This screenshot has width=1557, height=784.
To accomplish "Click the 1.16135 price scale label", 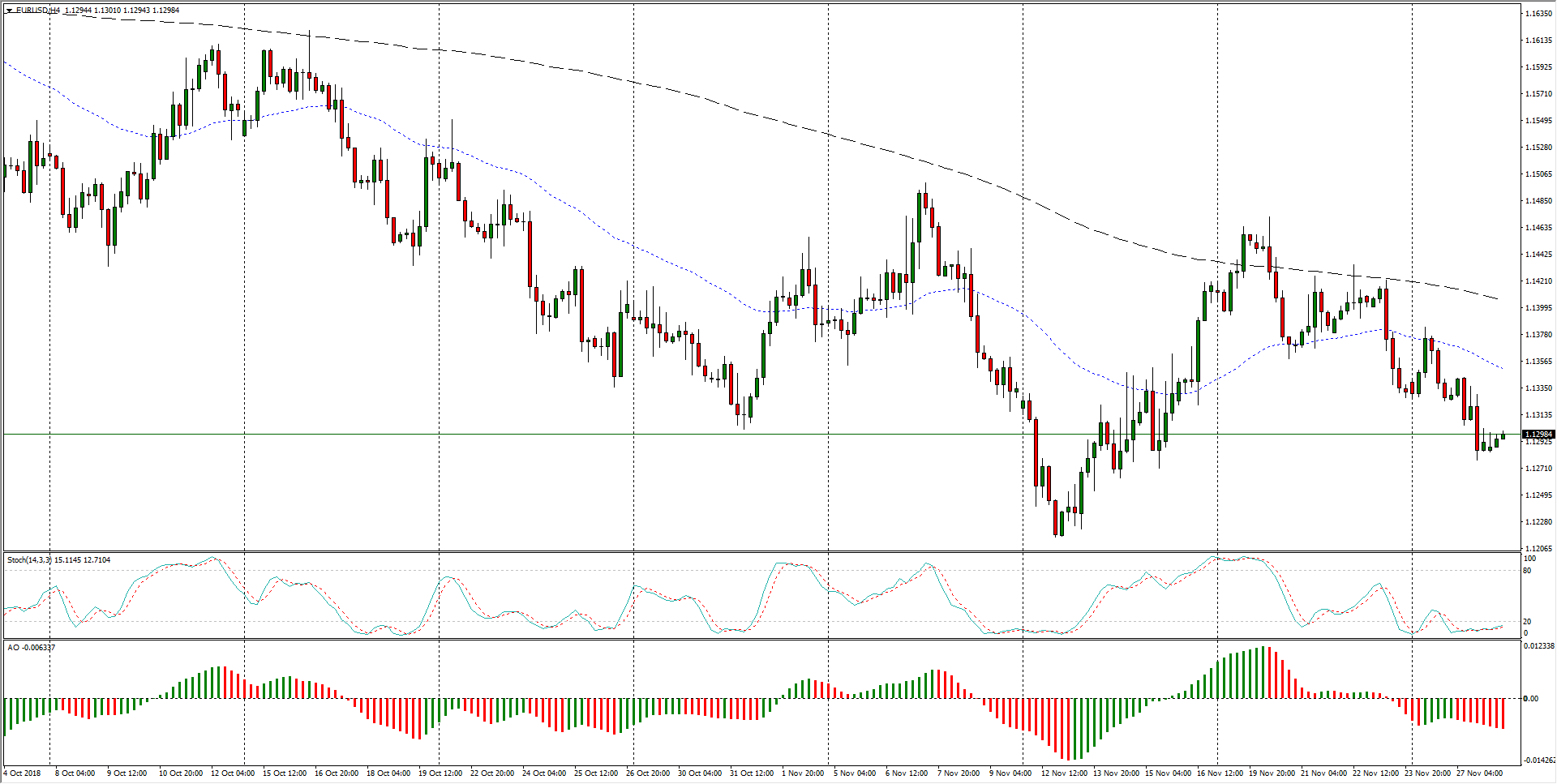I will click(x=1538, y=41).
